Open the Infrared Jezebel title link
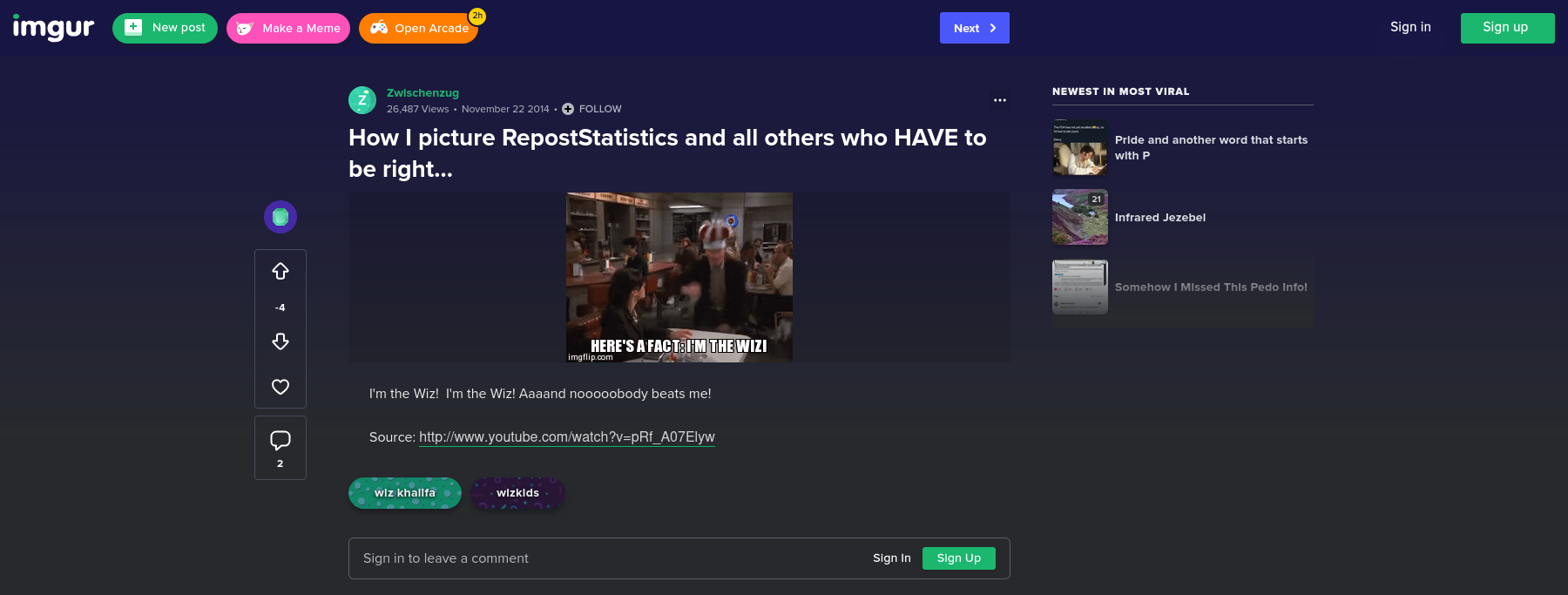 pos(1160,218)
